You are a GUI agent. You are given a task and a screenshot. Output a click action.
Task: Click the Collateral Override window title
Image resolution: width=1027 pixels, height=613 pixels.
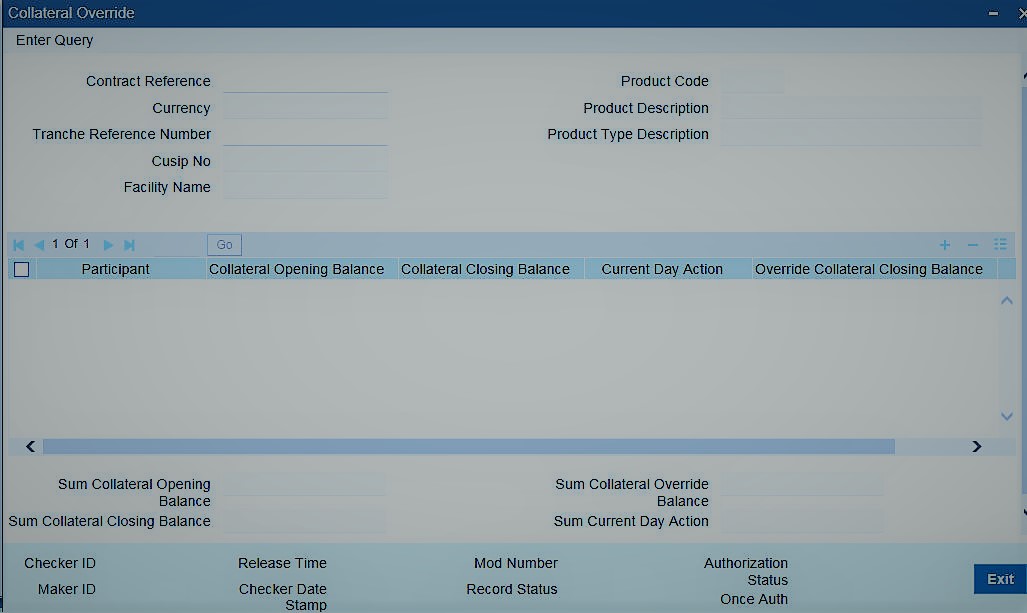(x=71, y=13)
